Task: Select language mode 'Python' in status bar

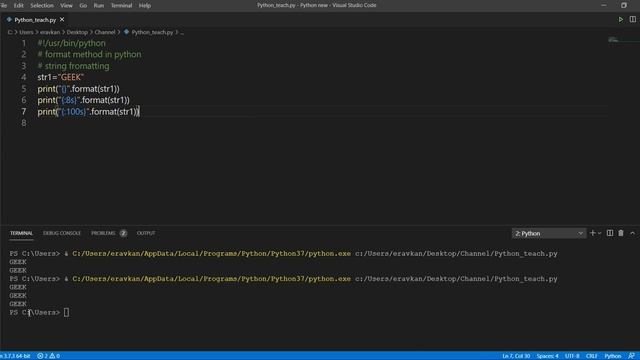Action: (612, 356)
